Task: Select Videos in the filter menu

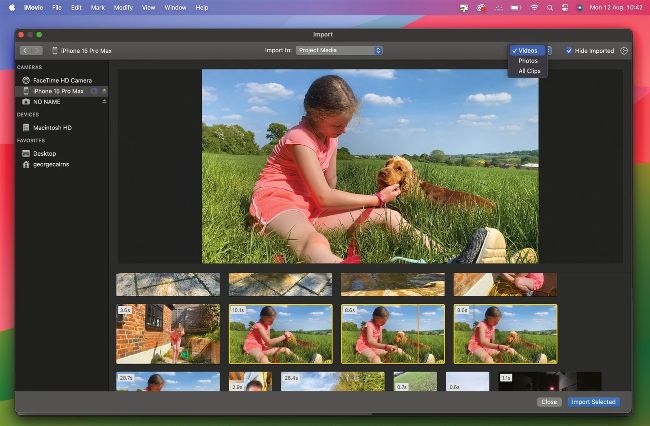Action: coord(527,51)
